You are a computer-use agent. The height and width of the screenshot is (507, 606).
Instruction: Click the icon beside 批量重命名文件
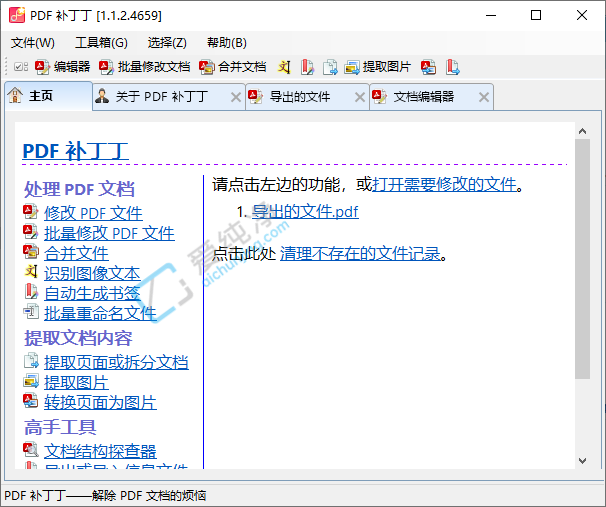tap(31, 311)
